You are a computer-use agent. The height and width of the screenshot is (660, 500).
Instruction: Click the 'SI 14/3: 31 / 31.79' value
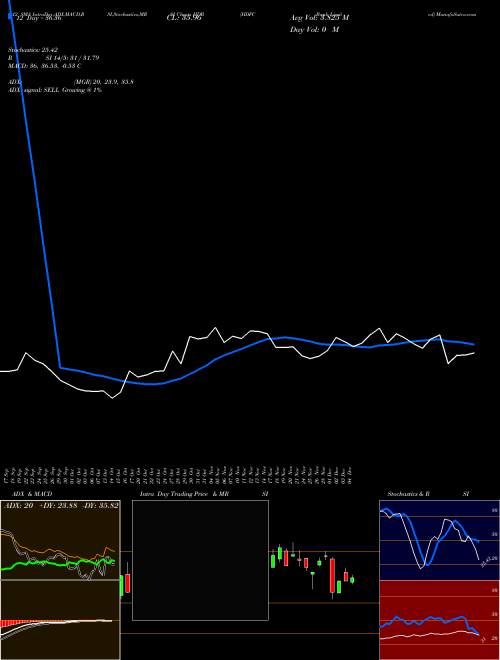72,58
